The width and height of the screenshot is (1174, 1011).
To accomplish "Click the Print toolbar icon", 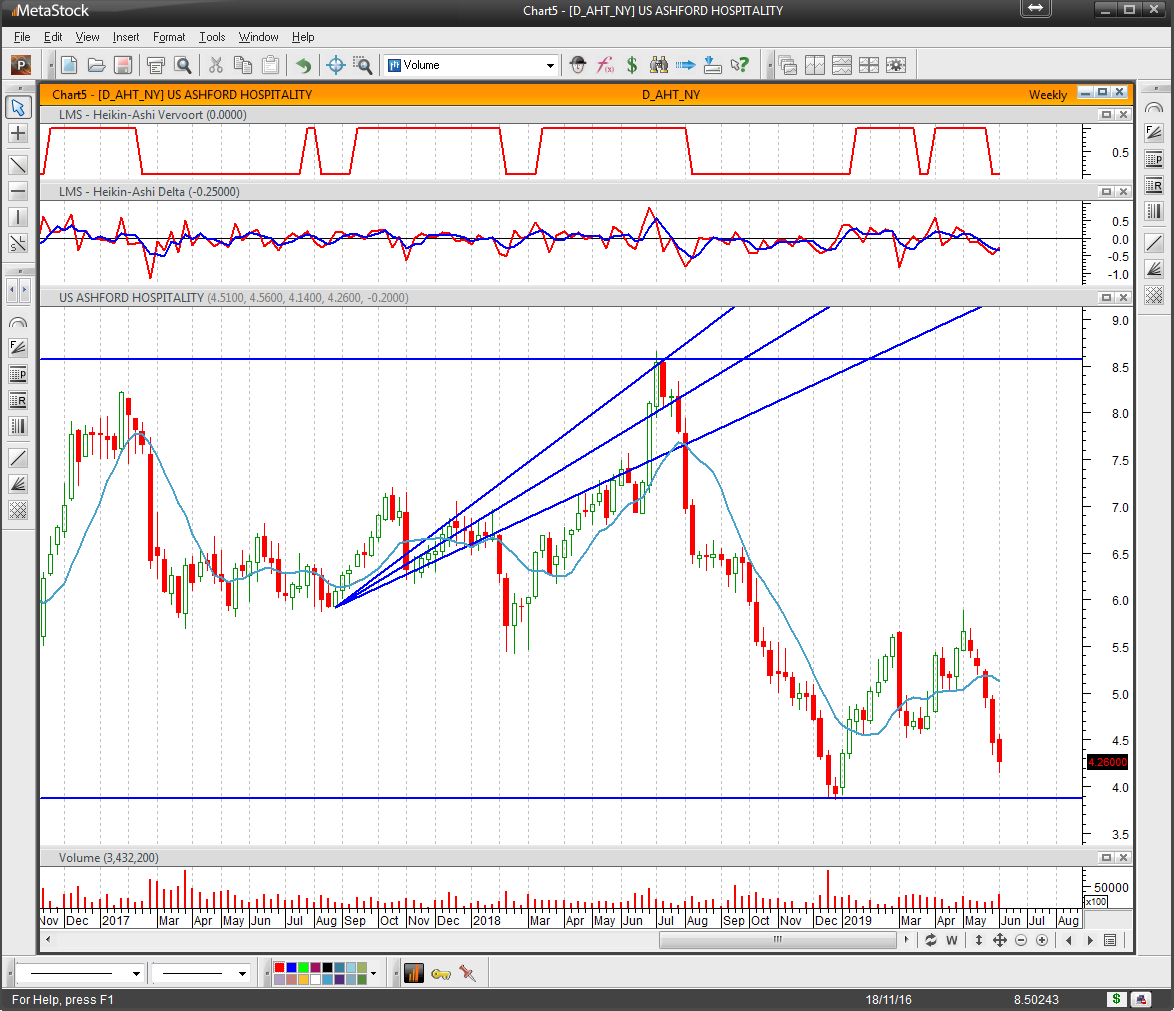I will [x=156, y=65].
